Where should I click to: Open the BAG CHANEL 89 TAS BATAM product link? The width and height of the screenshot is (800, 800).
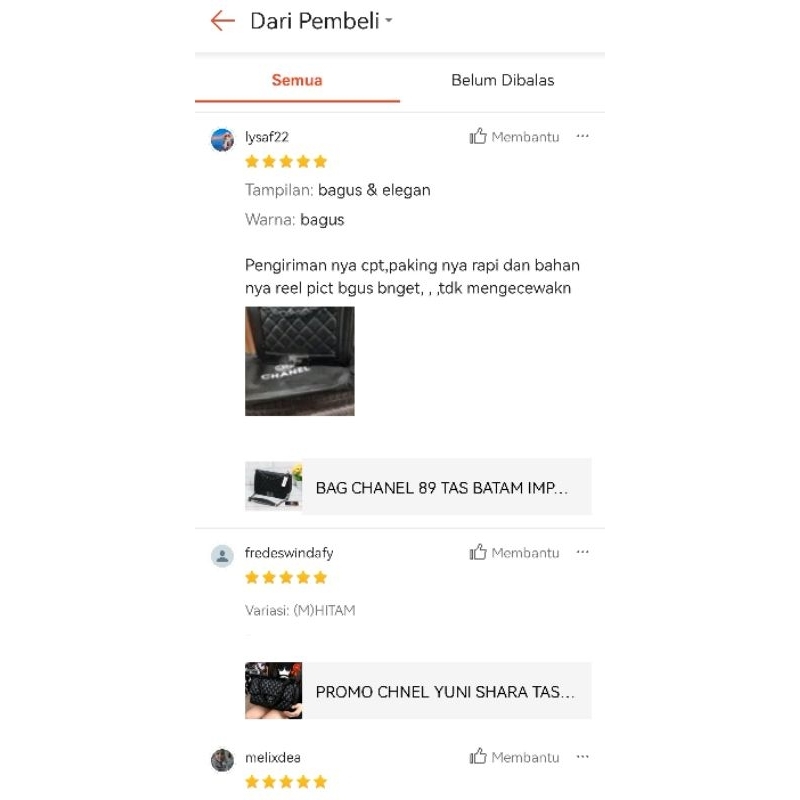[x=418, y=487]
